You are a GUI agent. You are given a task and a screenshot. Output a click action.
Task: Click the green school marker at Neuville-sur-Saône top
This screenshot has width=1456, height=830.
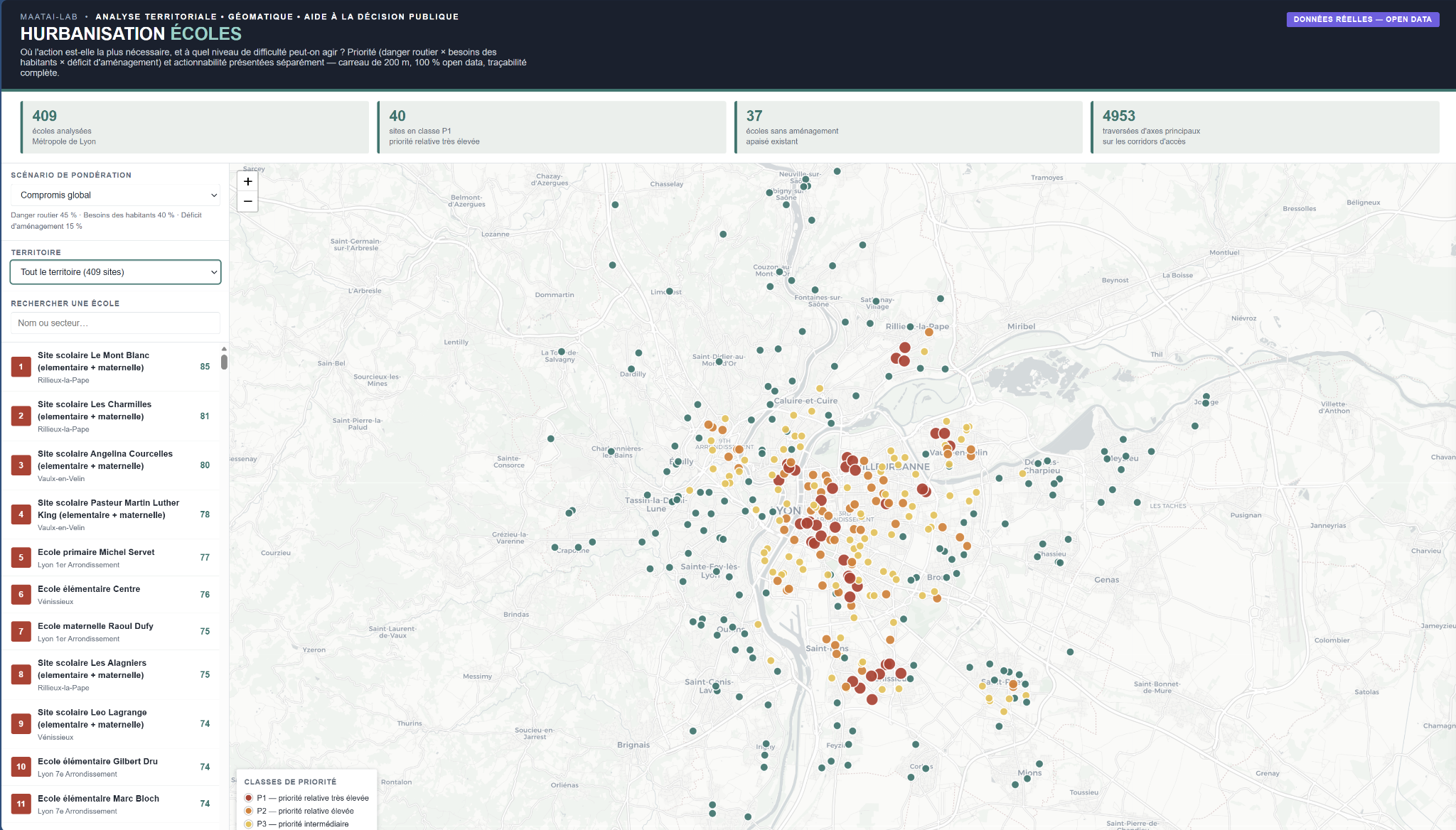tap(837, 171)
